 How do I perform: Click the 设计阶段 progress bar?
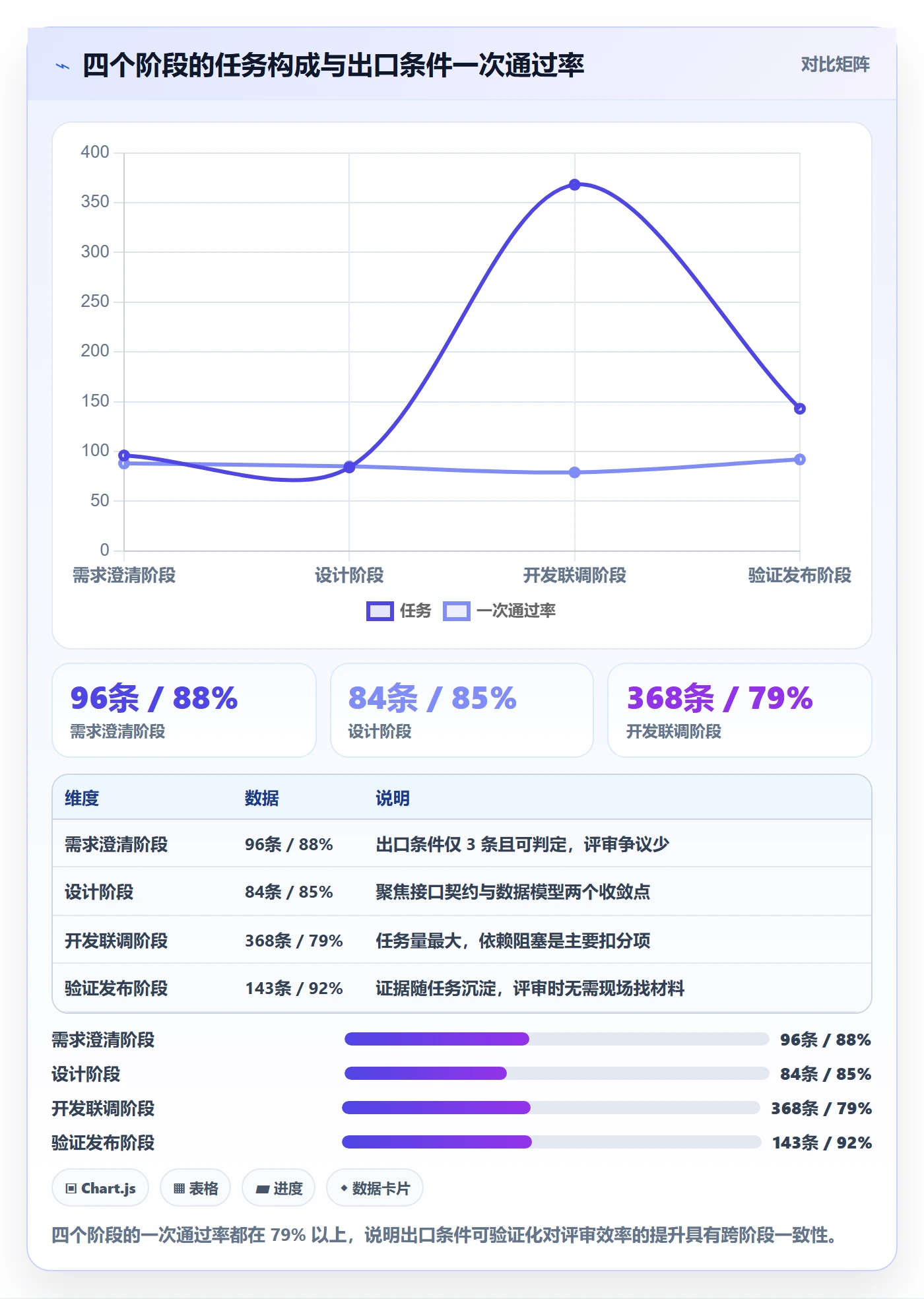556,1073
